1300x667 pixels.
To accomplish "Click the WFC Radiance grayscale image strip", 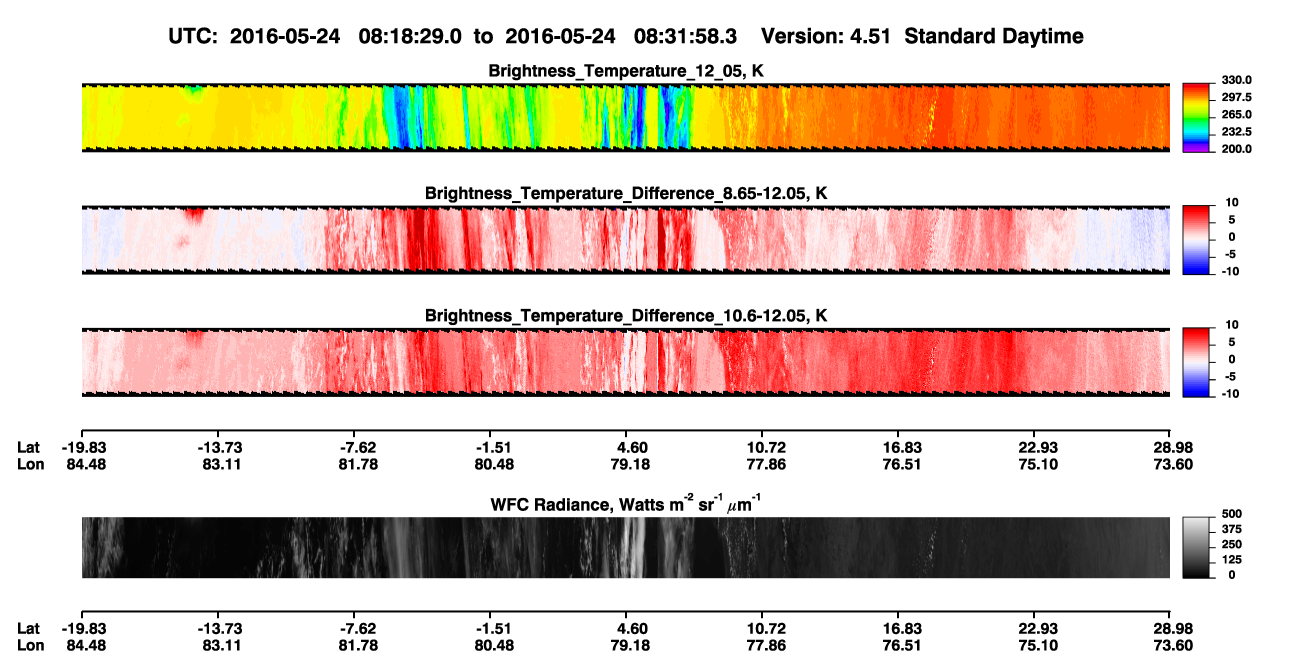I will pos(625,547).
